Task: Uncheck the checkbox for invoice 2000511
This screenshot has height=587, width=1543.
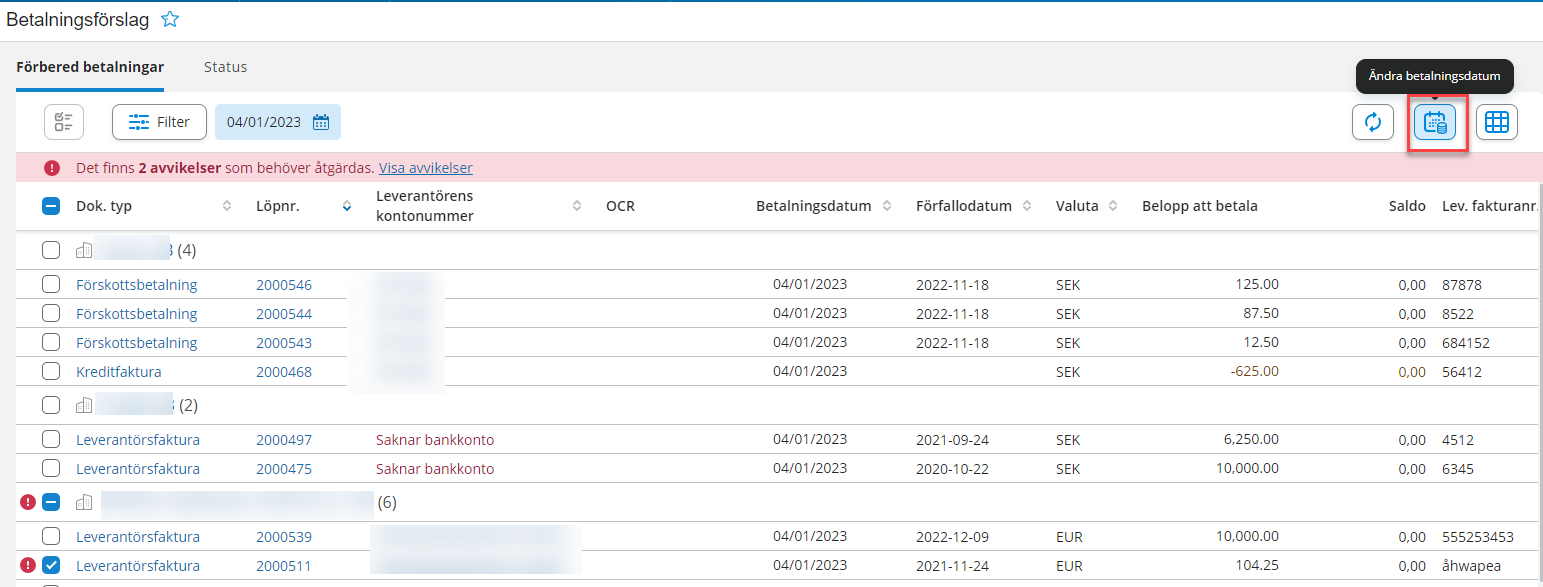Action: (51, 565)
